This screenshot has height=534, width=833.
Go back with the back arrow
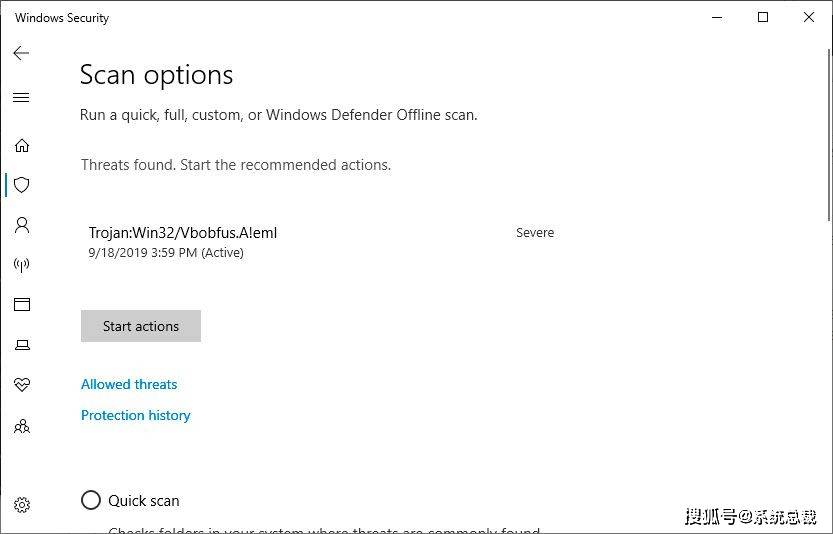(x=21, y=53)
